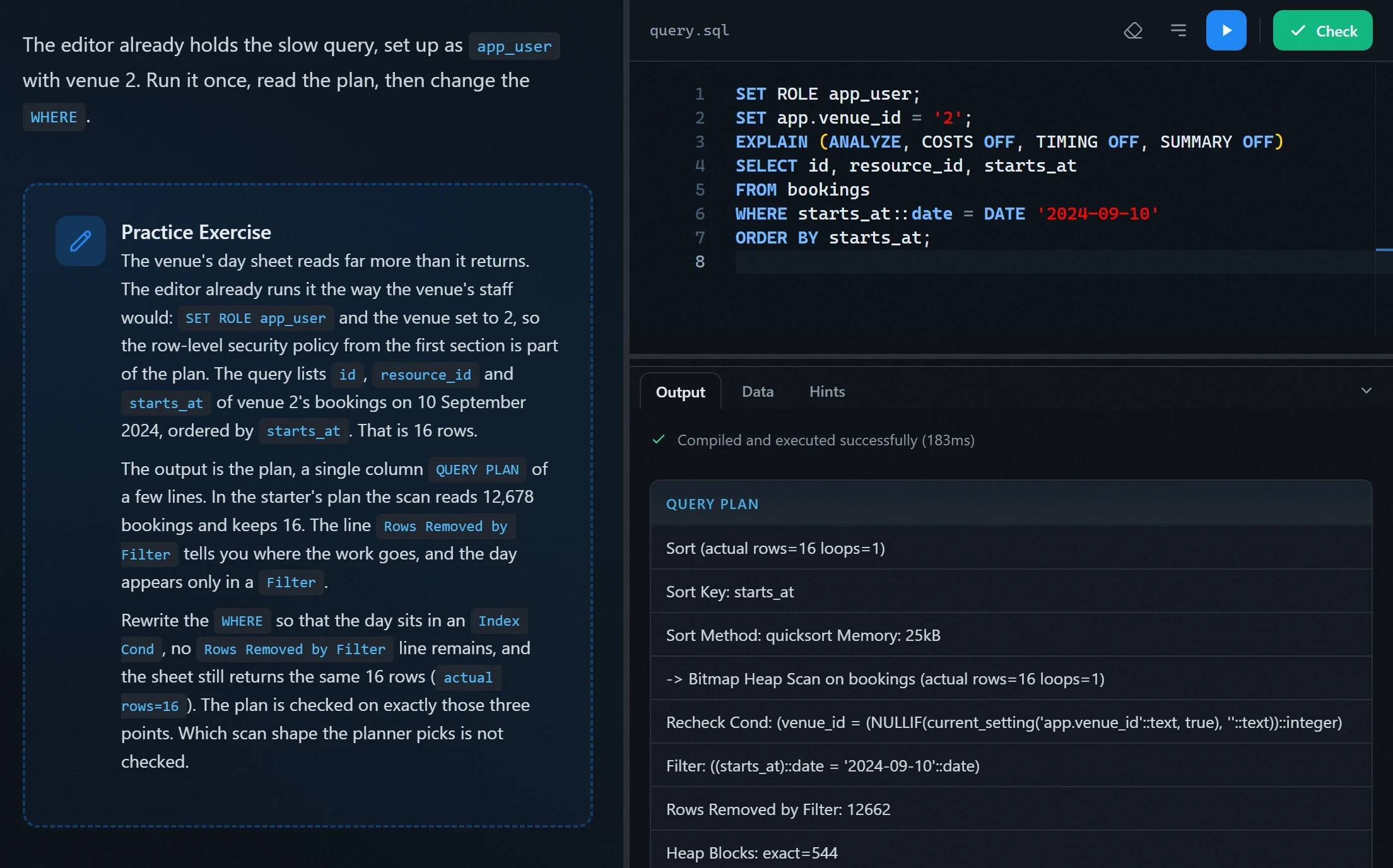This screenshot has width=1393, height=868.
Task: Click the 'WHERE' code chip in intro paragraph
Action: pyautogui.click(x=54, y=117)
